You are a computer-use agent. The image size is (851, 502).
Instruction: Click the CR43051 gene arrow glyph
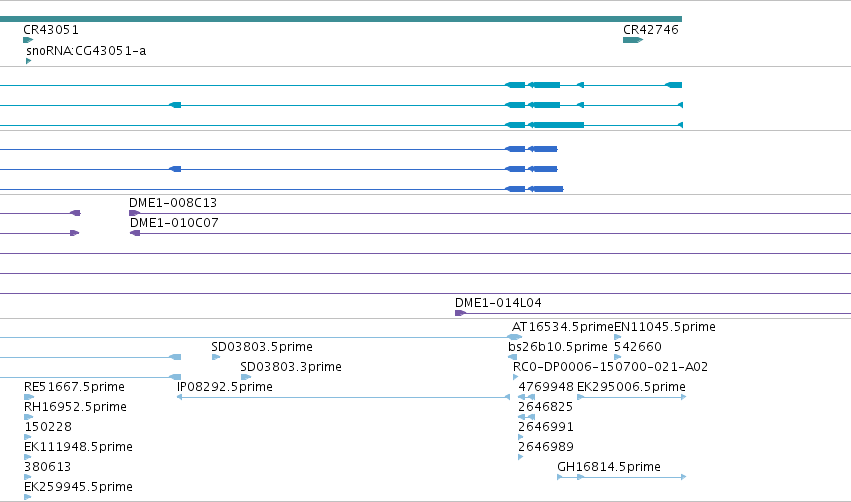[28, 40]
